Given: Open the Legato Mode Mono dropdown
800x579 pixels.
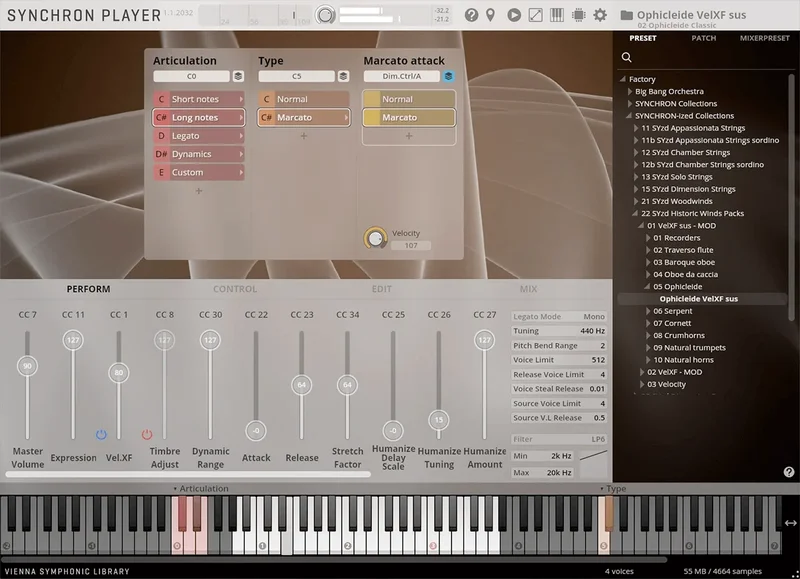Looking at the screenshot, I should [x=559, y=316].
